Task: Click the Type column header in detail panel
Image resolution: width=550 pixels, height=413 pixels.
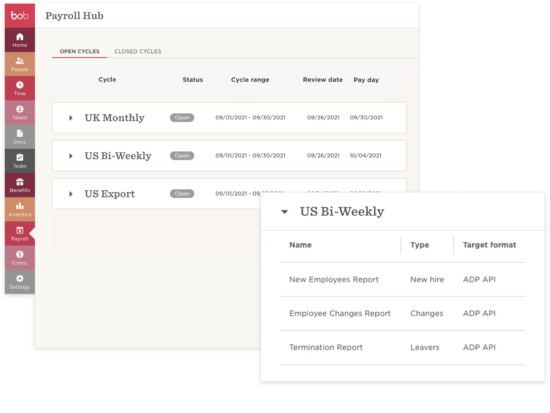Action: (x=420, y=245)
